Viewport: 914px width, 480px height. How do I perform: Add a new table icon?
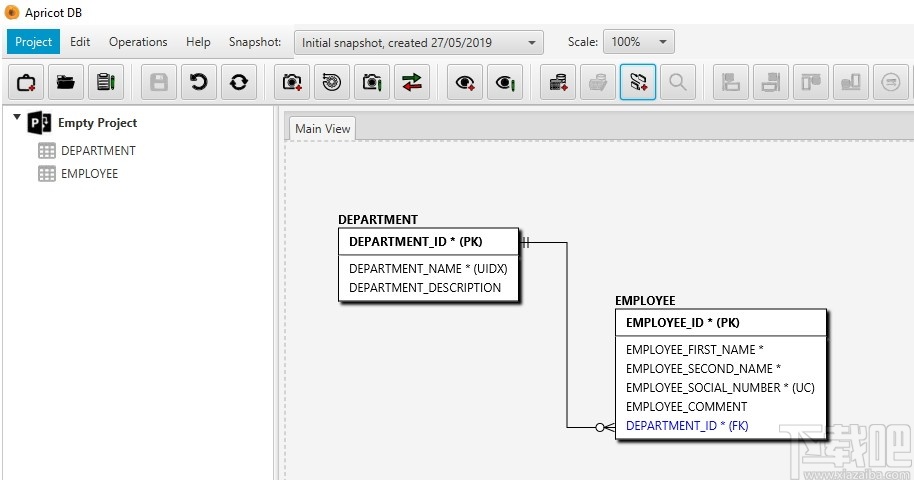tap(558, 82)
